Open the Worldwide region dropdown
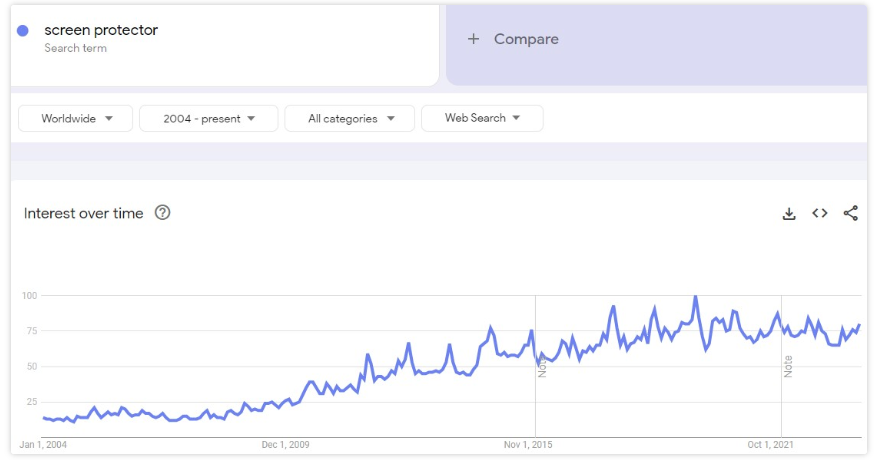The width and height of the screenshot is (876, 460). [75, 118]
